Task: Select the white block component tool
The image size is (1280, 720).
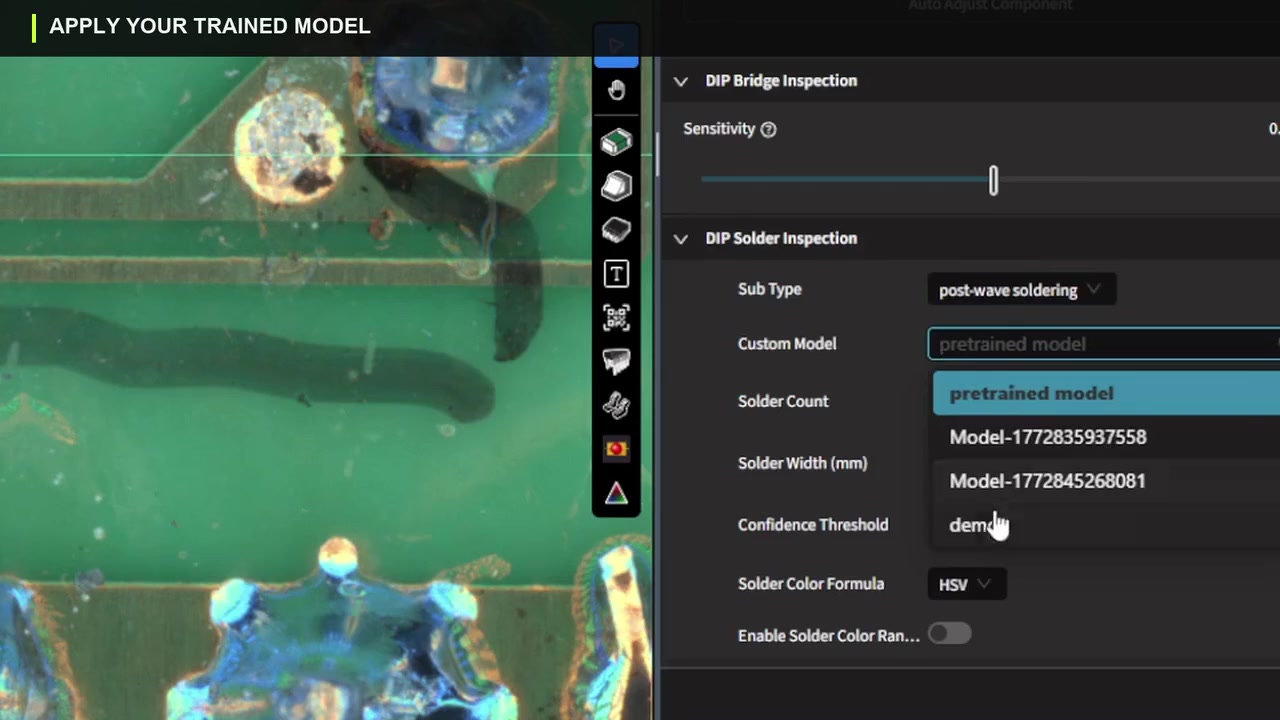Action: [x=616, y=186]
